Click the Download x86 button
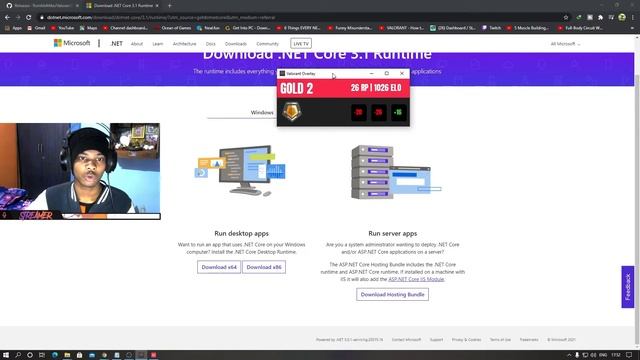640x360 pixels. (x=264, y=267)
